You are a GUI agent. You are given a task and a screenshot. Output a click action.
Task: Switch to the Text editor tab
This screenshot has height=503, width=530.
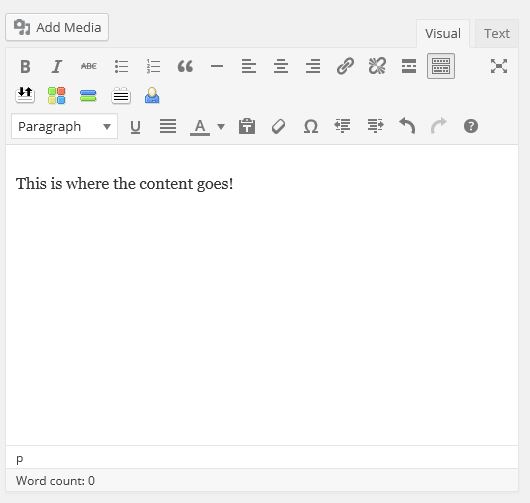tap(497, 33)
